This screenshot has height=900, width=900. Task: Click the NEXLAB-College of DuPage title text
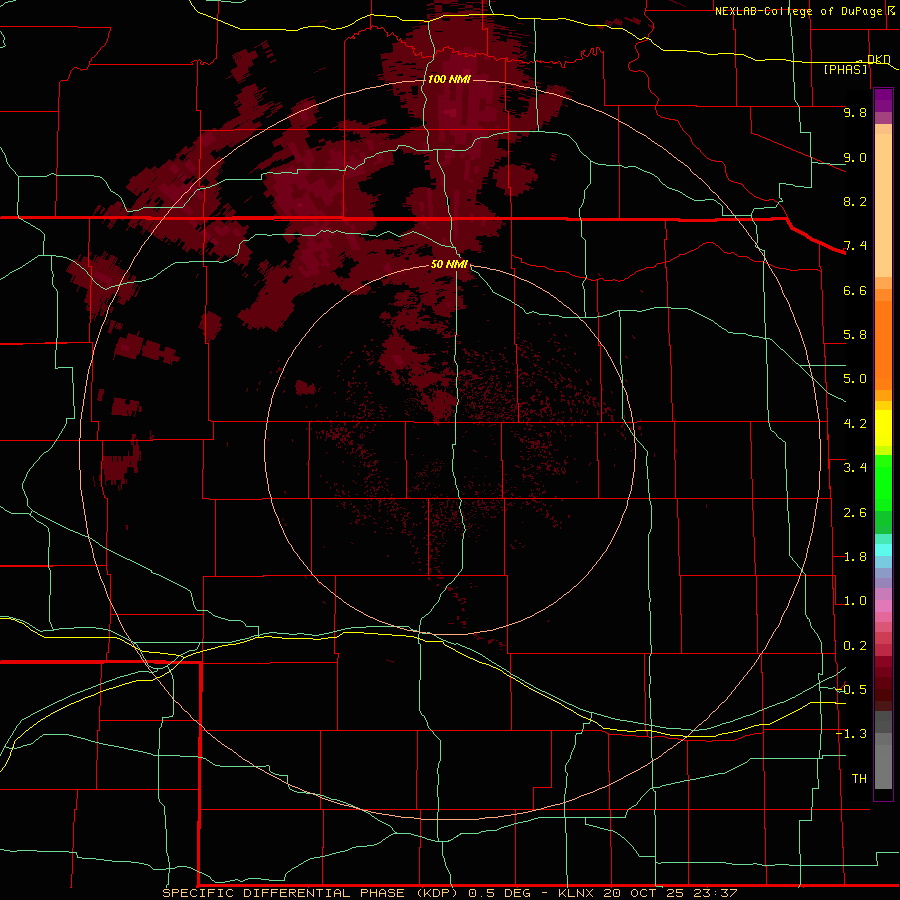799,11
